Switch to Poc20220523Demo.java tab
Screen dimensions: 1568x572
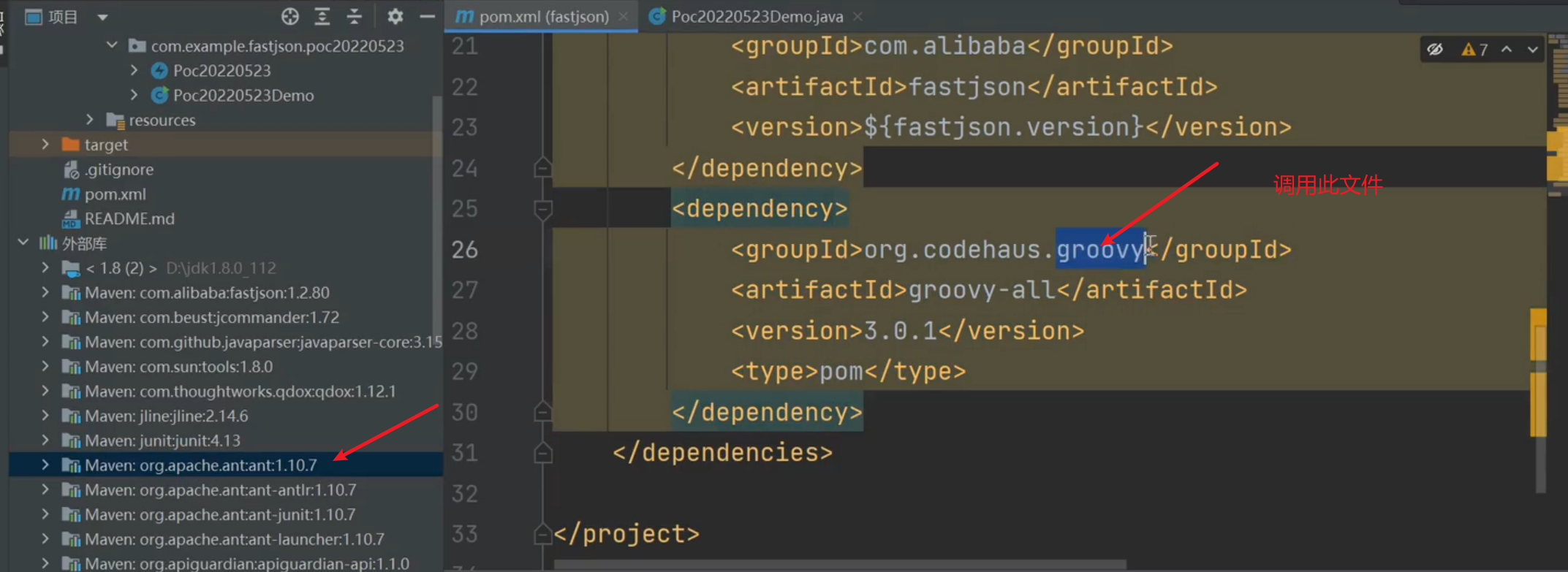[756, 16]
